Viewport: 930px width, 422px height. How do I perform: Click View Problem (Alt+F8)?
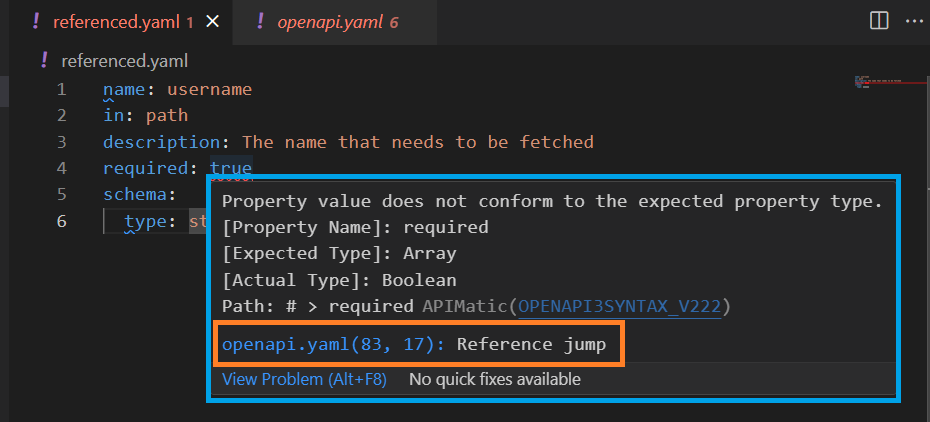pyautogui.click(x=304, y=379)
